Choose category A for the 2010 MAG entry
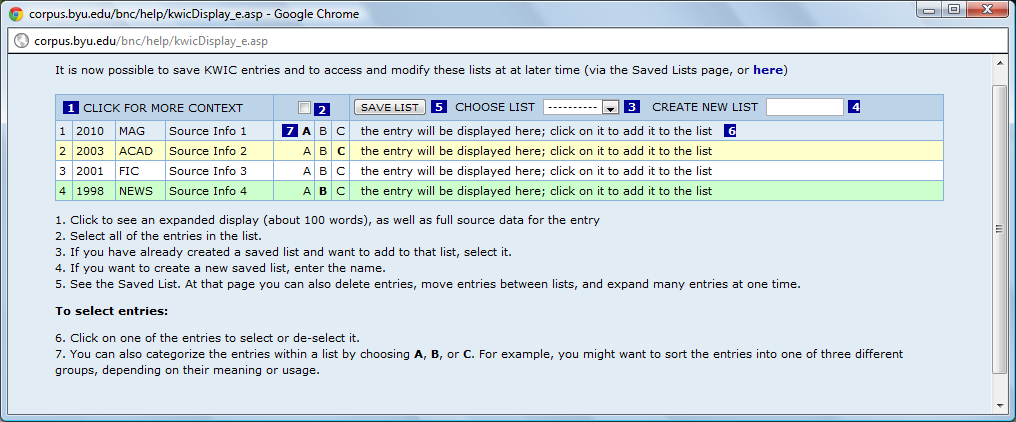 (x=307, y=131)
